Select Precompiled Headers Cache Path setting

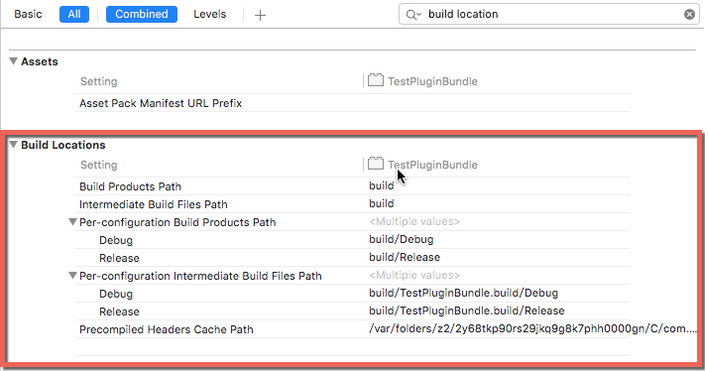coord(166,329)
